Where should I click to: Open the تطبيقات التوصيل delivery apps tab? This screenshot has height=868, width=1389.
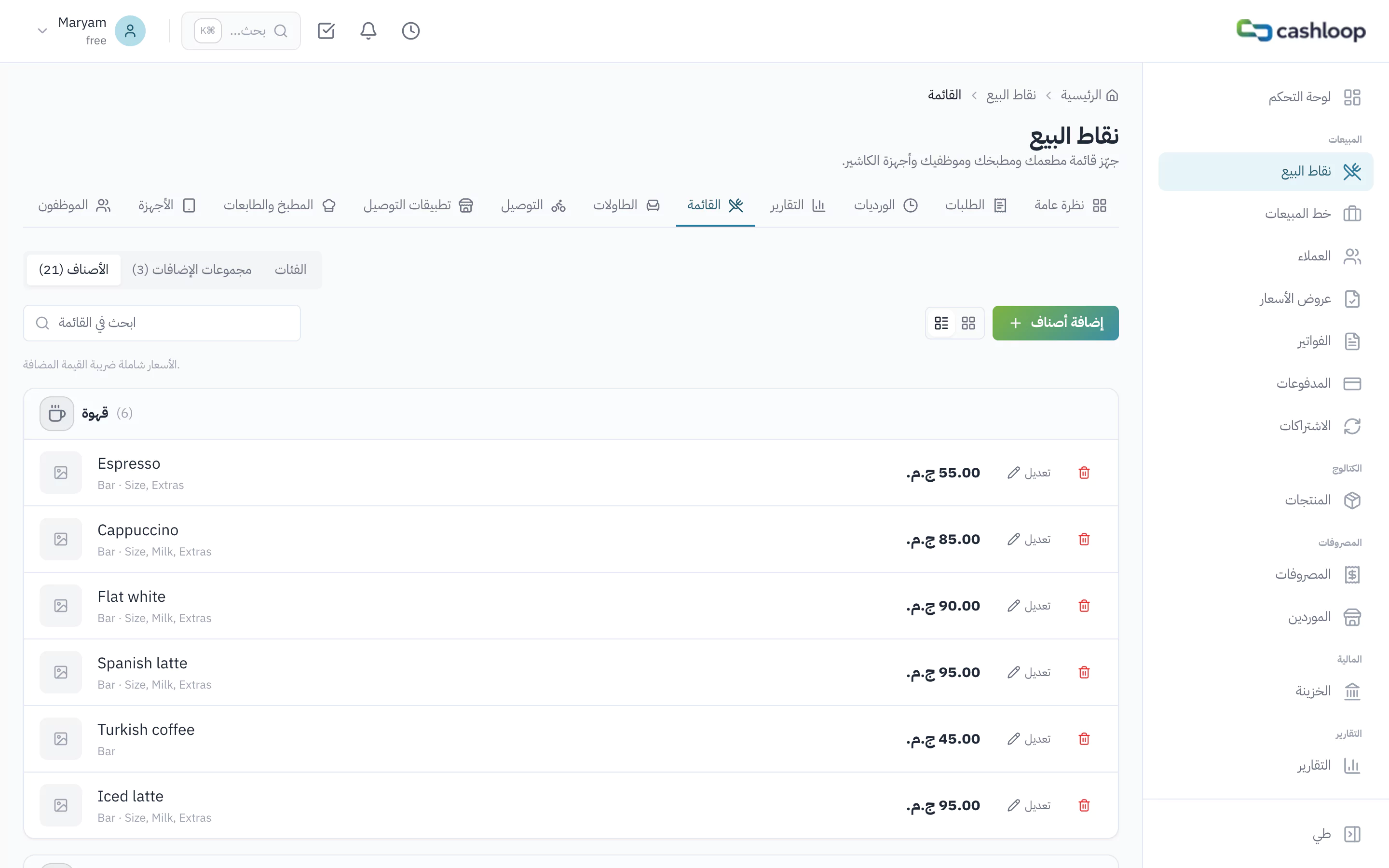[418, 205]
